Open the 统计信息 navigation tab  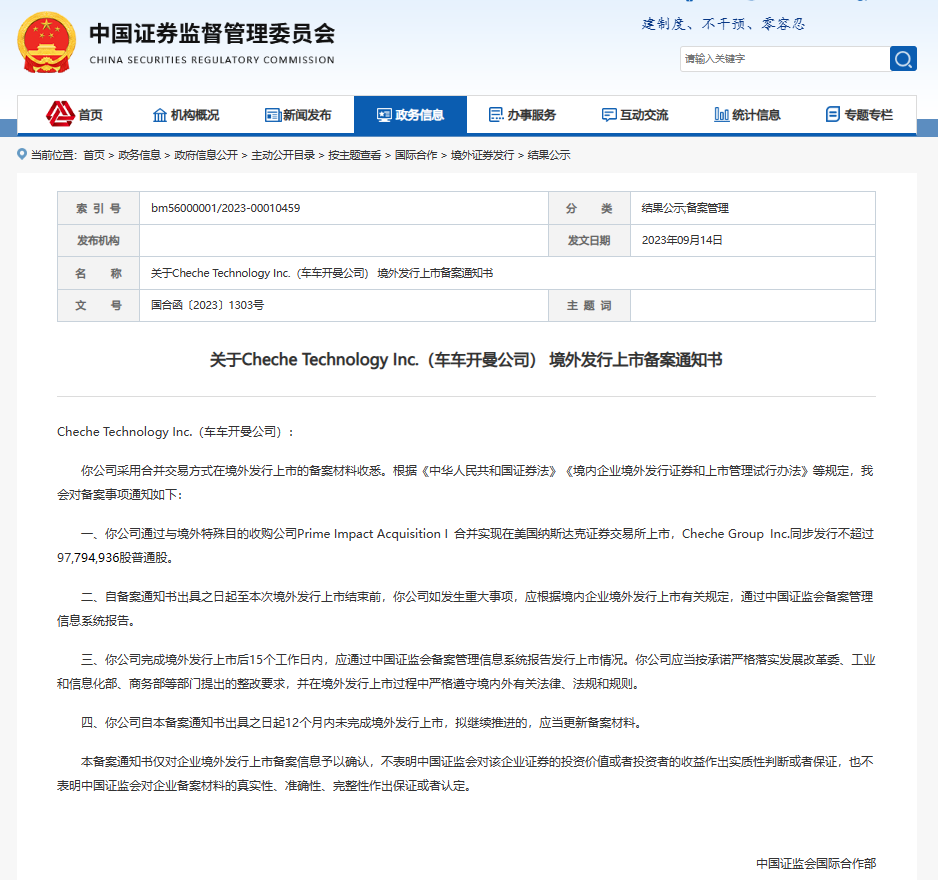click(747, 115)
